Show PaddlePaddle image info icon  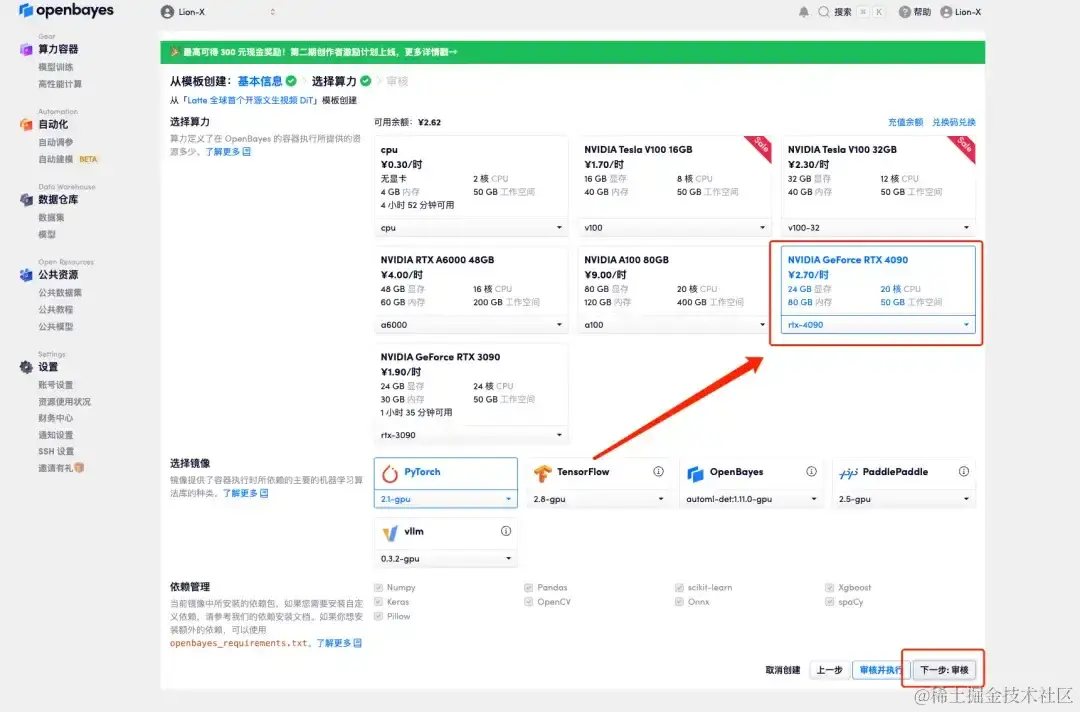click(964, 472)
